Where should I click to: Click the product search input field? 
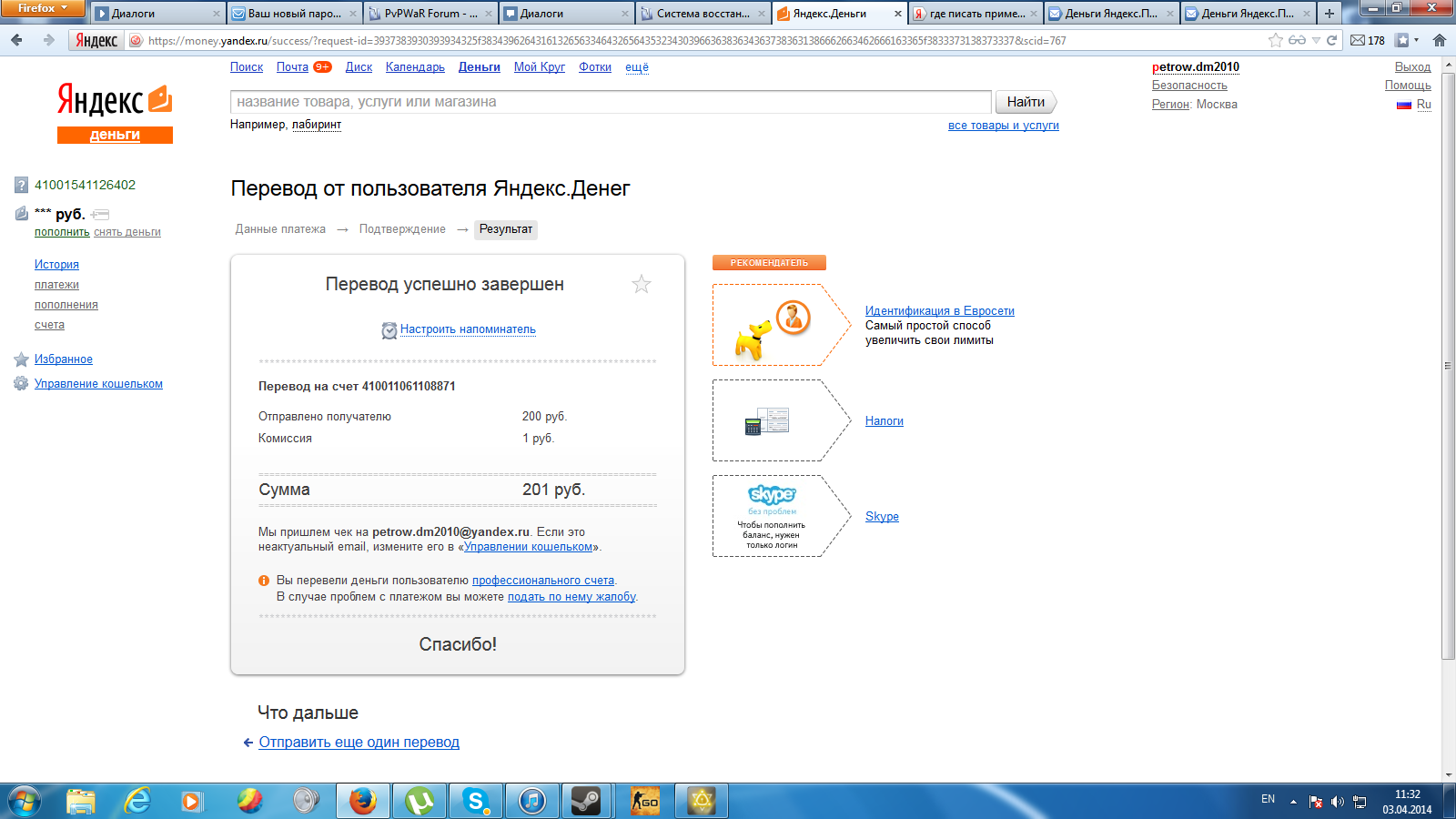(611, 102)
